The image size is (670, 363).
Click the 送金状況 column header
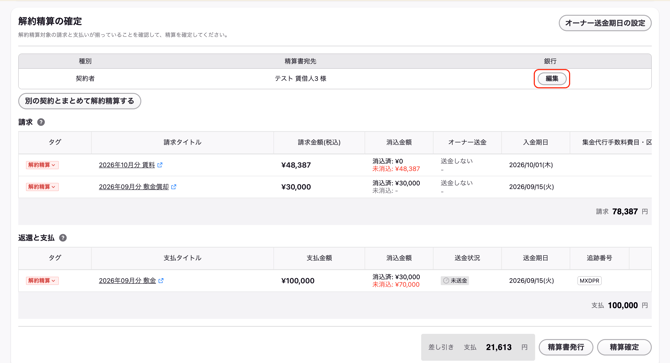(x=467, y=258)
